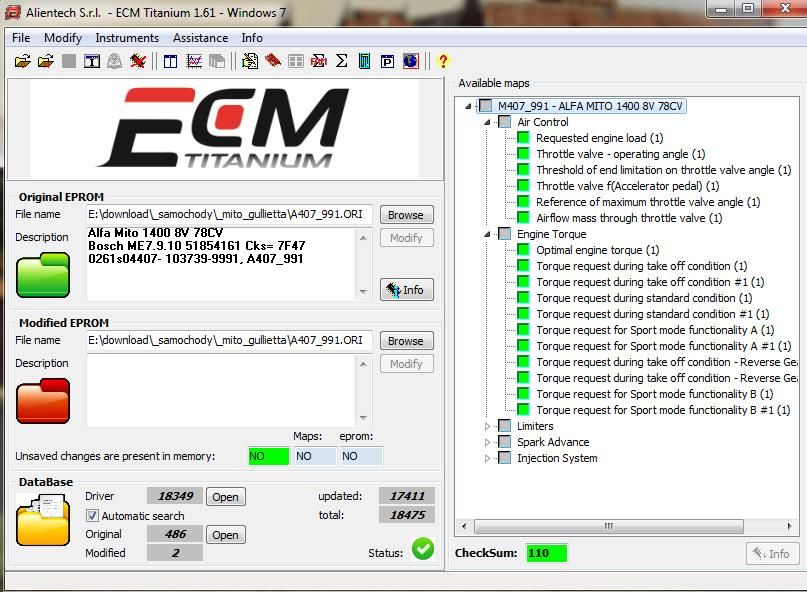Click the Modify button under Original EPROM
The width and height of the screenshot is (807, 592).
coord(406,238)
